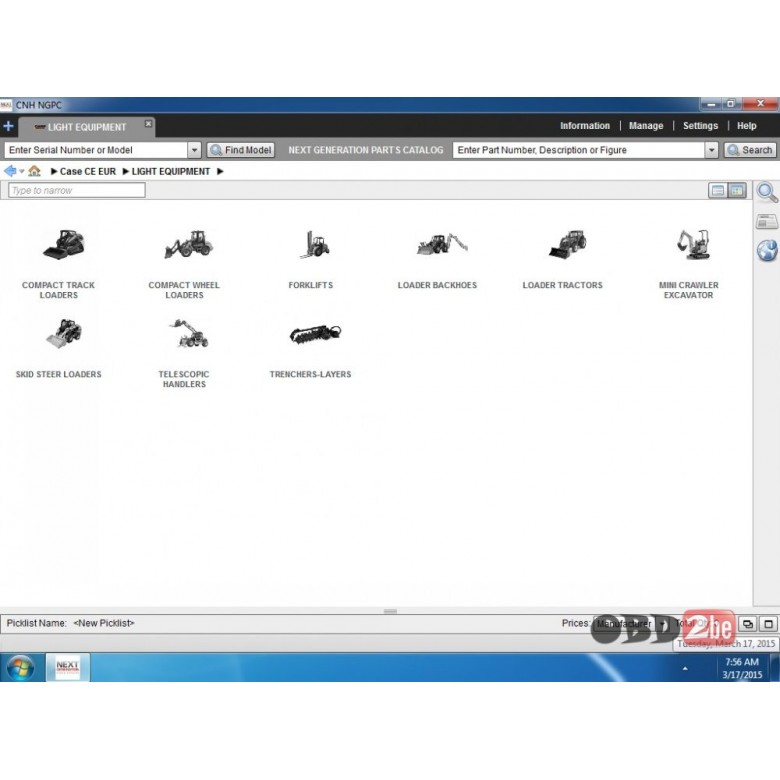
Task: Expand arrow after LIGHT EQUIPMENT breadcrumb
Action: 220,171
